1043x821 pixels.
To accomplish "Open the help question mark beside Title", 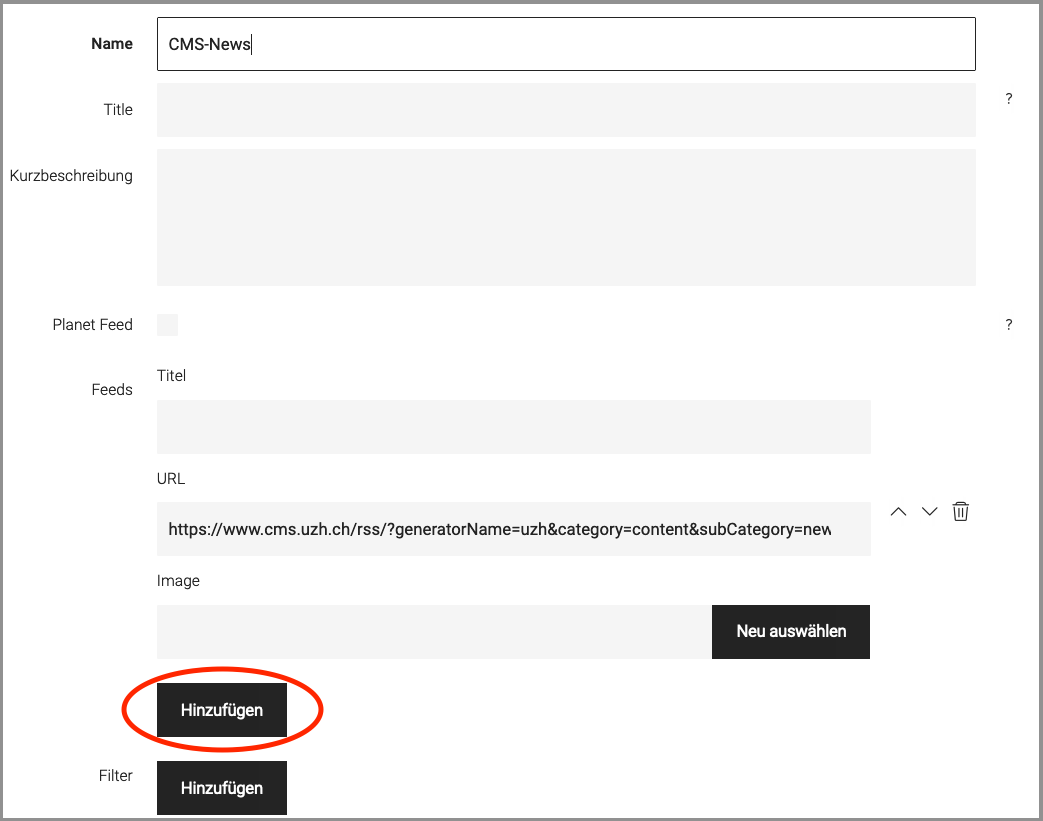I will tap(1009, 99).
